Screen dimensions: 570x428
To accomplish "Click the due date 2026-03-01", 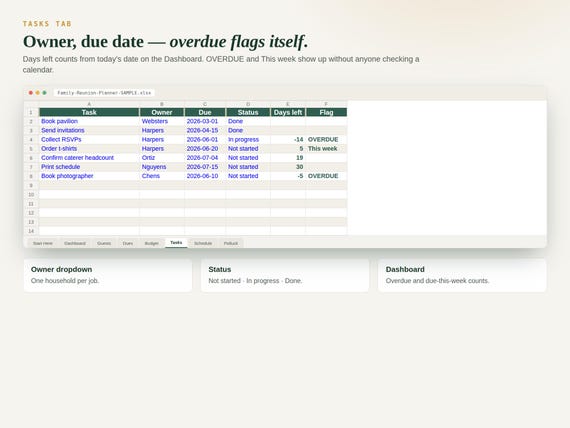I will coord(205,121).
